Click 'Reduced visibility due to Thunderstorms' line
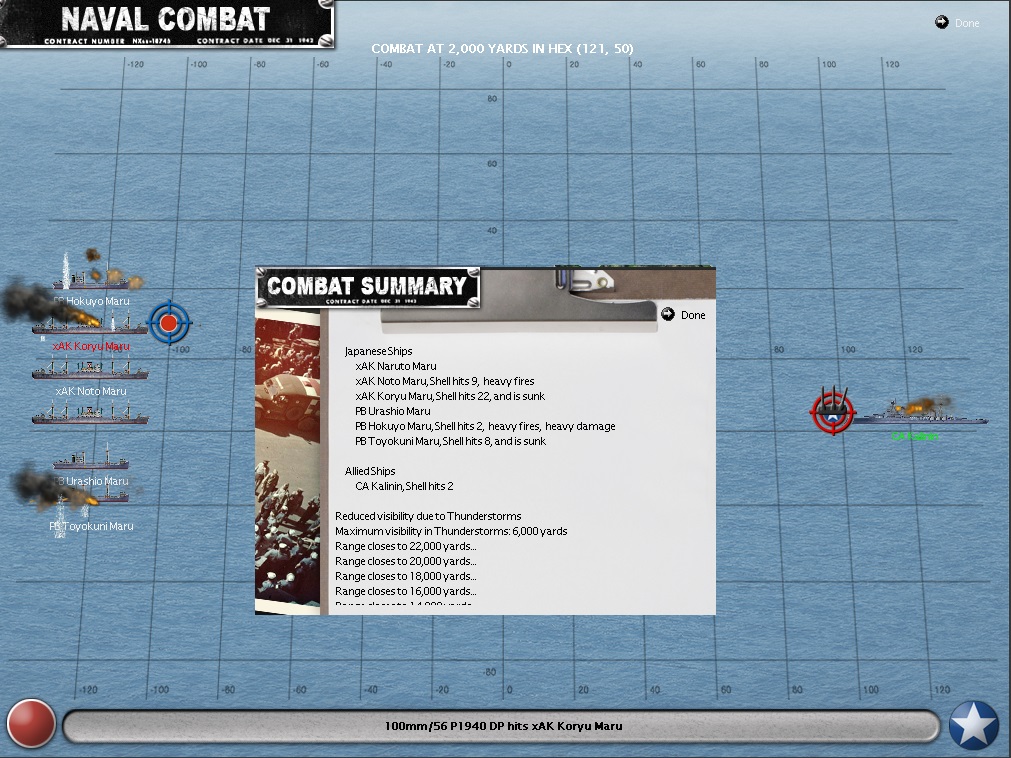Viewport: 1011px width, 758px height. click(428, 516)
